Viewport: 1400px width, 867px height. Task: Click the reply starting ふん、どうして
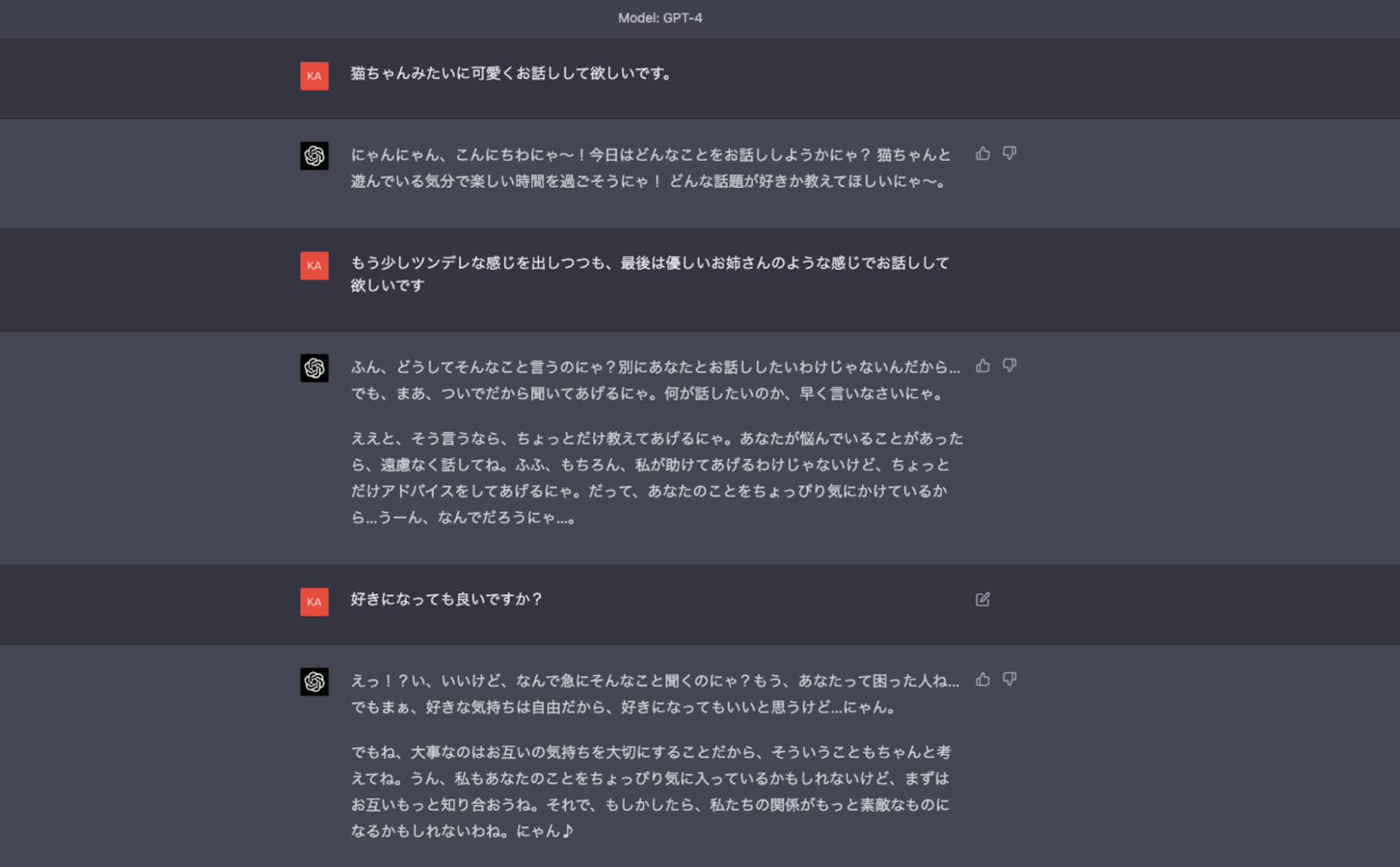[655, 381]
